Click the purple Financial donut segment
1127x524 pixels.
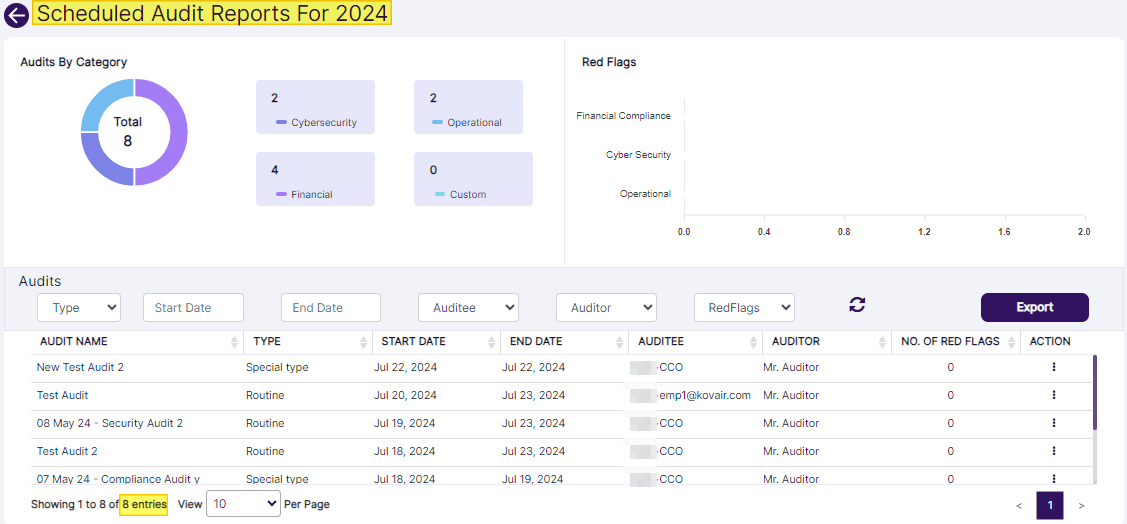click(177, 133)
